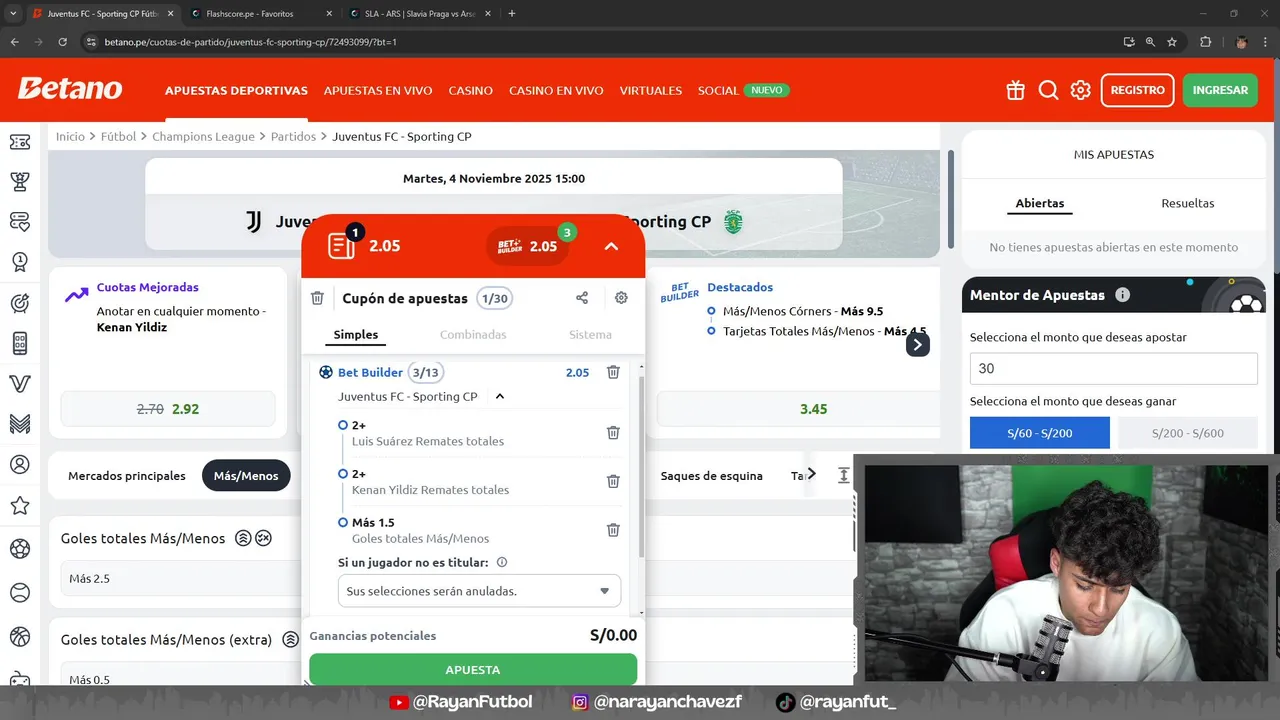Screen dimensions: 1280x720
Task: Click the info icon next to Mentor de Apuestas
Action: tap(1122, 295)
